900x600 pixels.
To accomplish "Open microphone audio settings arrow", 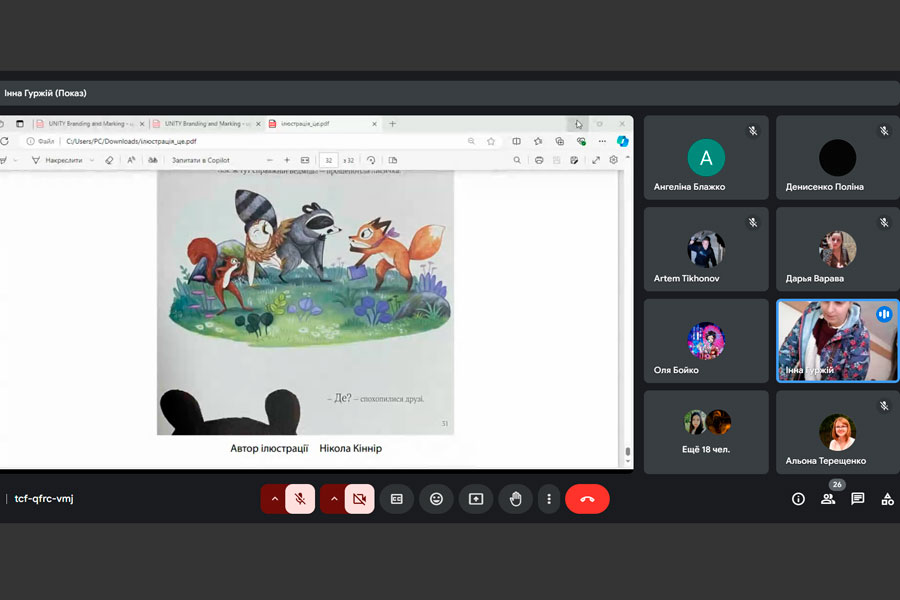I will pyautogui.click(x=274, y=499).
